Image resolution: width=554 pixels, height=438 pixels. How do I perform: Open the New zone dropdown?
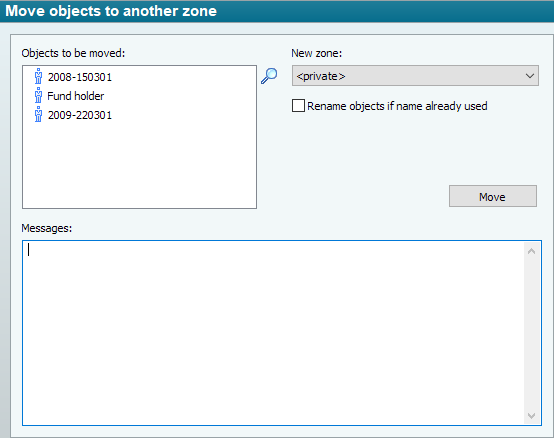tap(415, 76)
